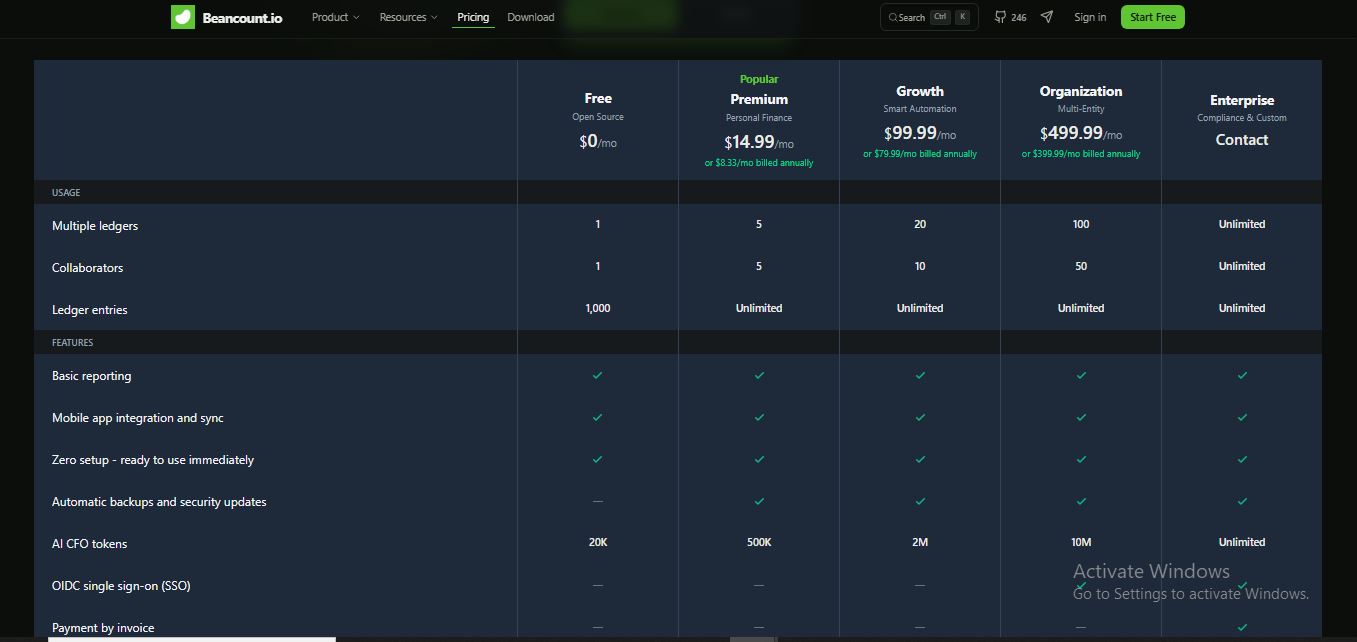
Task: Expand the Product dropdown menu
Action: 335,17
